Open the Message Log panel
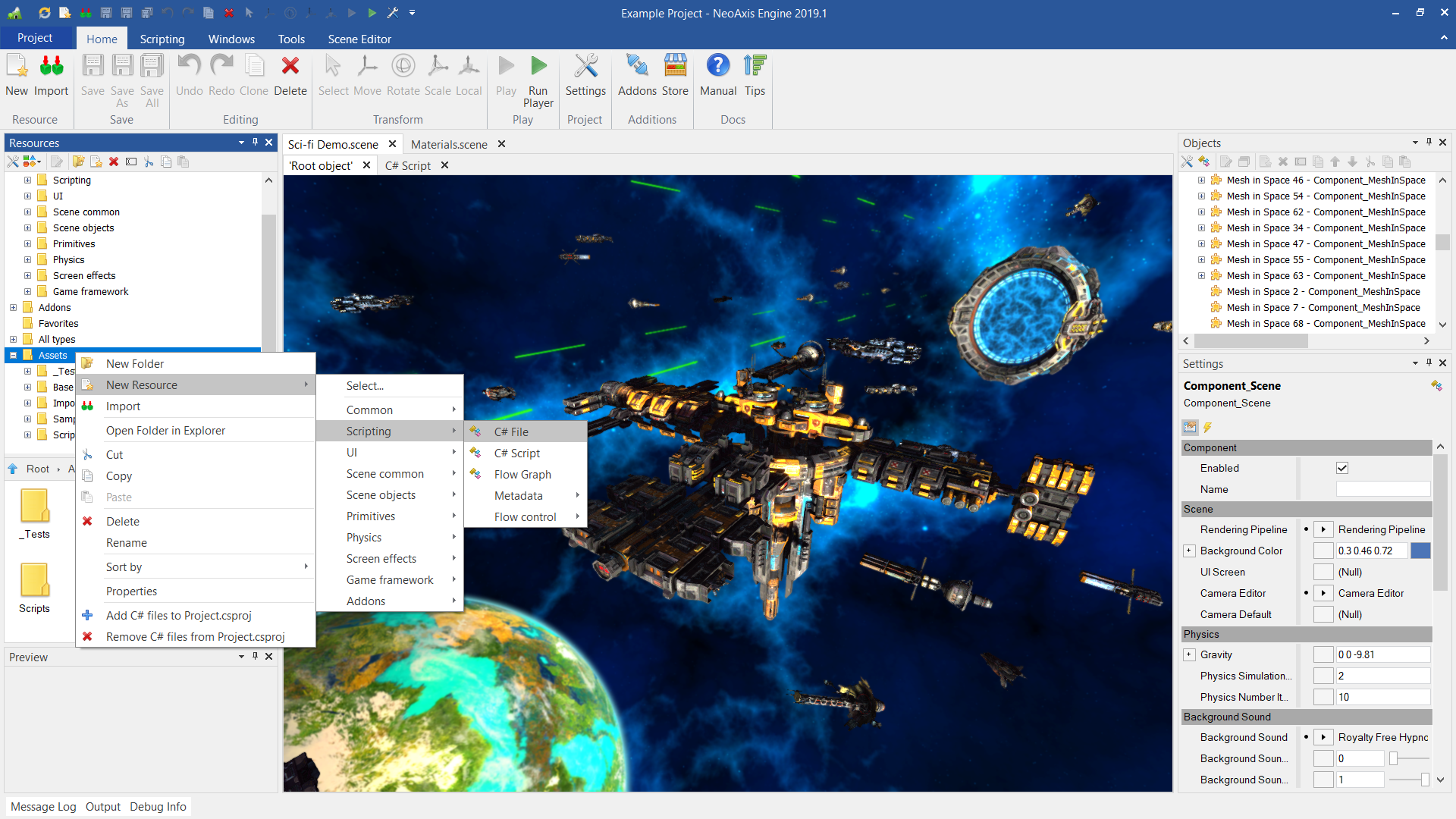Viewport: 1456px width, 819px height. pyautogui.click(x=43, y=806)
